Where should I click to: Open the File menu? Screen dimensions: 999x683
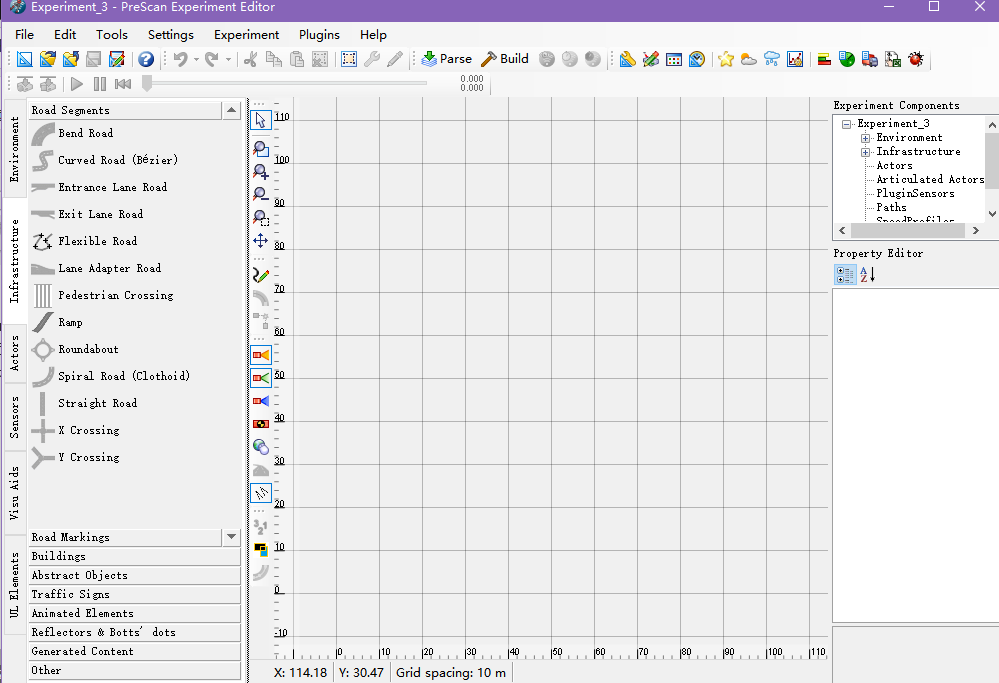[24, 34]
